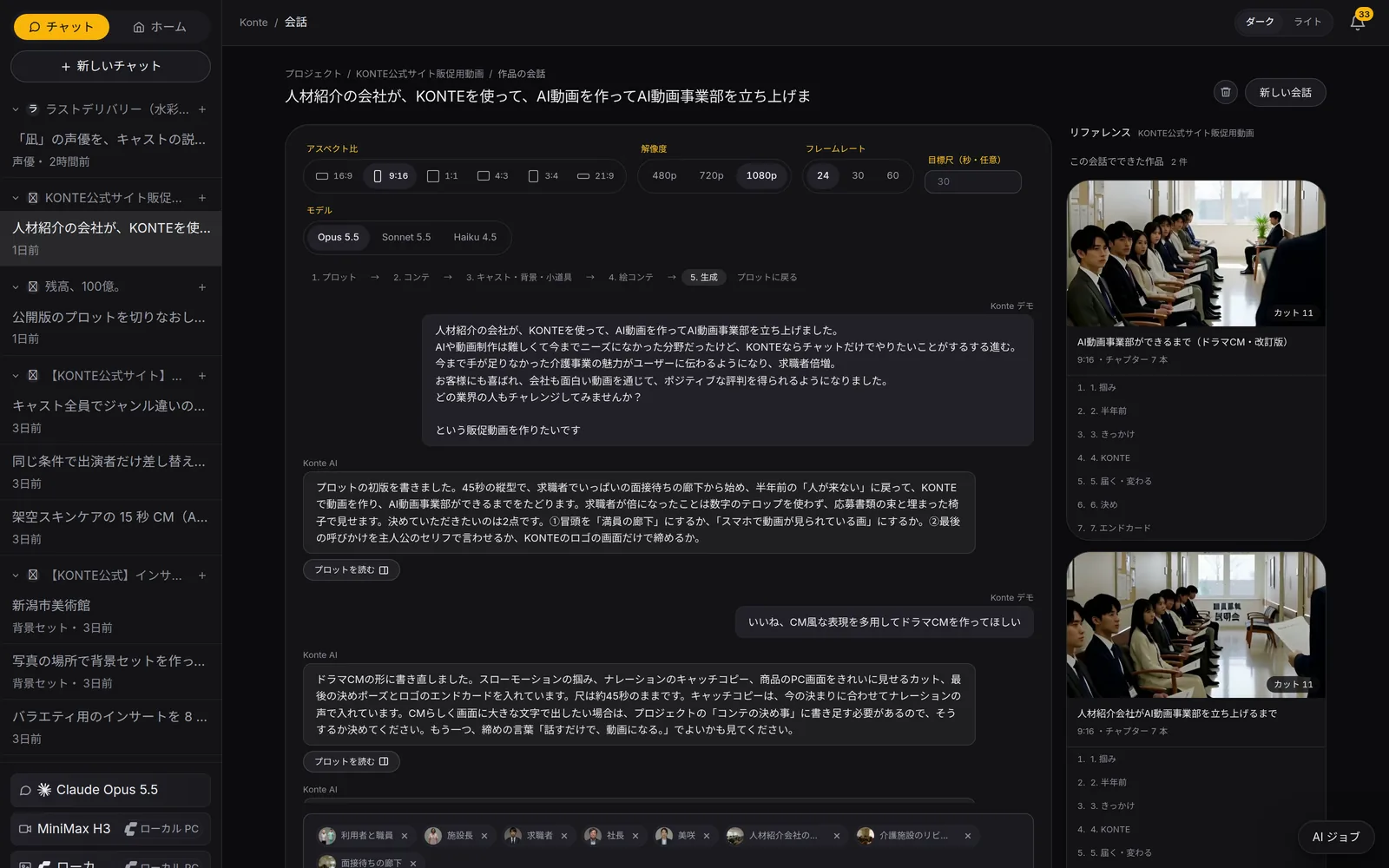Remove the 利用者と職員 chip with its x
The image size is (1389, 868).
[405, 836]
